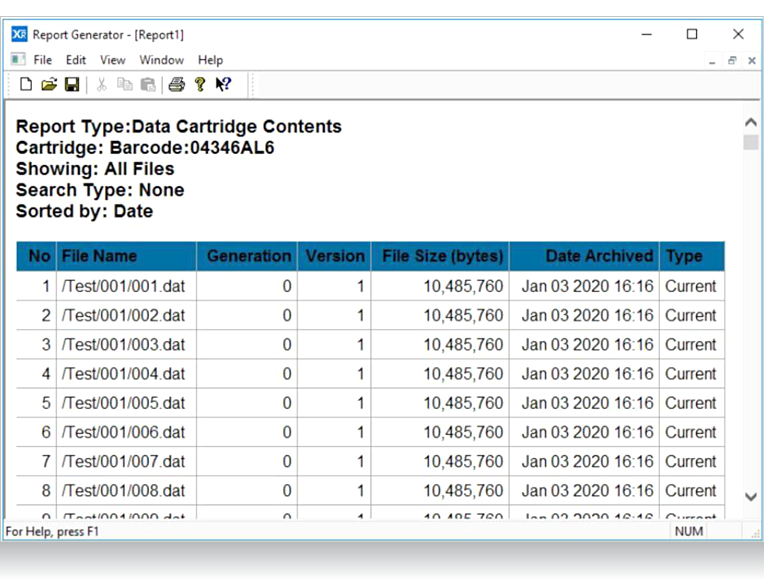
Task: Restore the inner Report1 document window
Action: pyautogui.click(x=732, y=60)
